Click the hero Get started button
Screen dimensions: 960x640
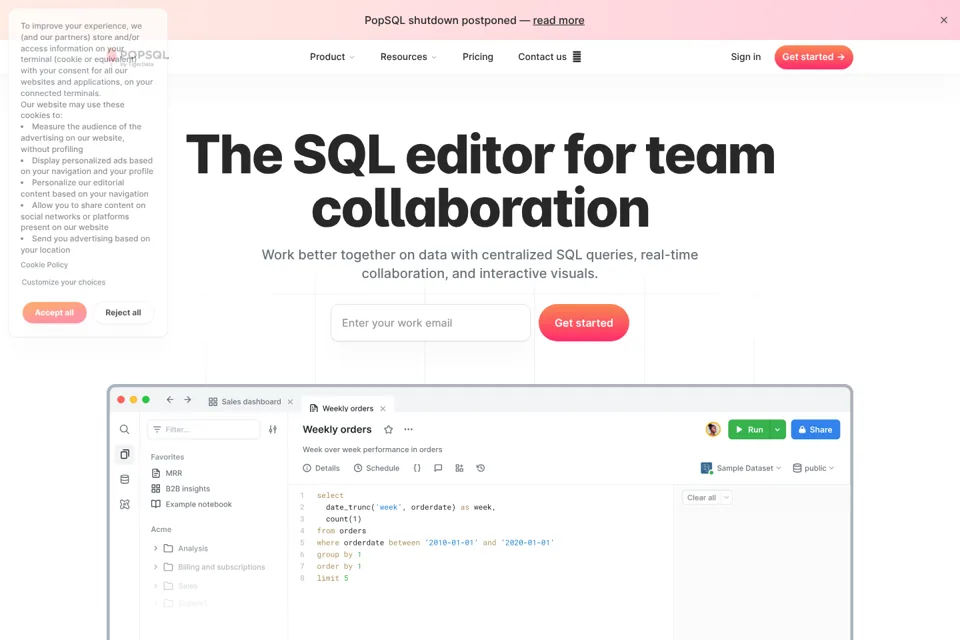583,323
